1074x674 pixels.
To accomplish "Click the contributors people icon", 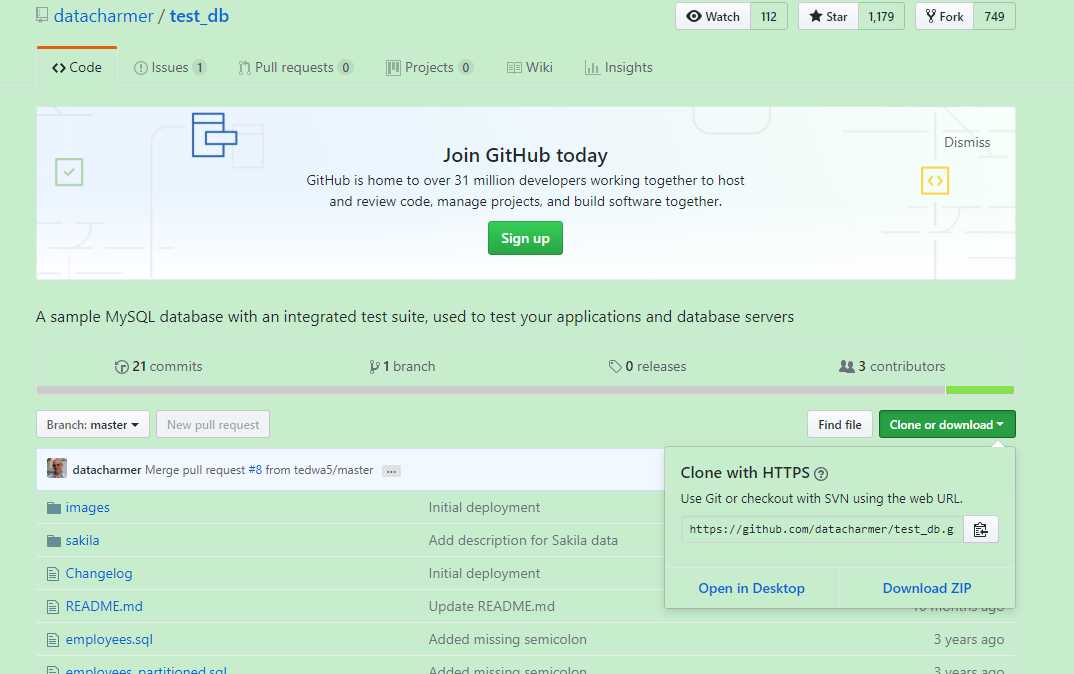I will pos(847,366).
